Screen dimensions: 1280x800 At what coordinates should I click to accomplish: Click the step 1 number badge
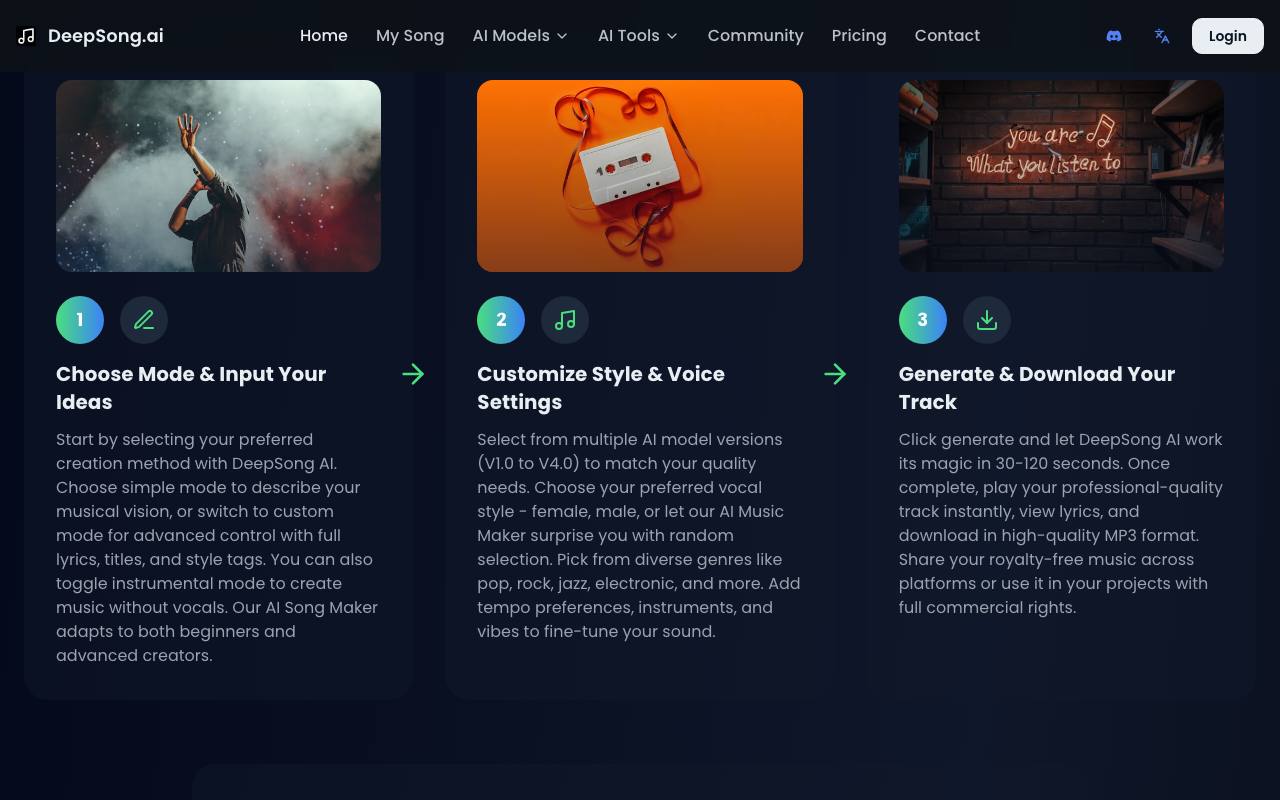pos(80,320)
